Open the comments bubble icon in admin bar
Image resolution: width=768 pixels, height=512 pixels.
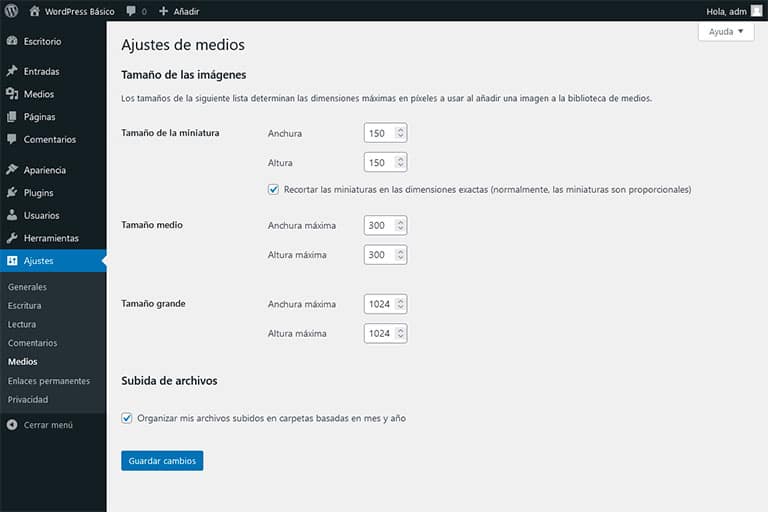click(x=131, y=11)
